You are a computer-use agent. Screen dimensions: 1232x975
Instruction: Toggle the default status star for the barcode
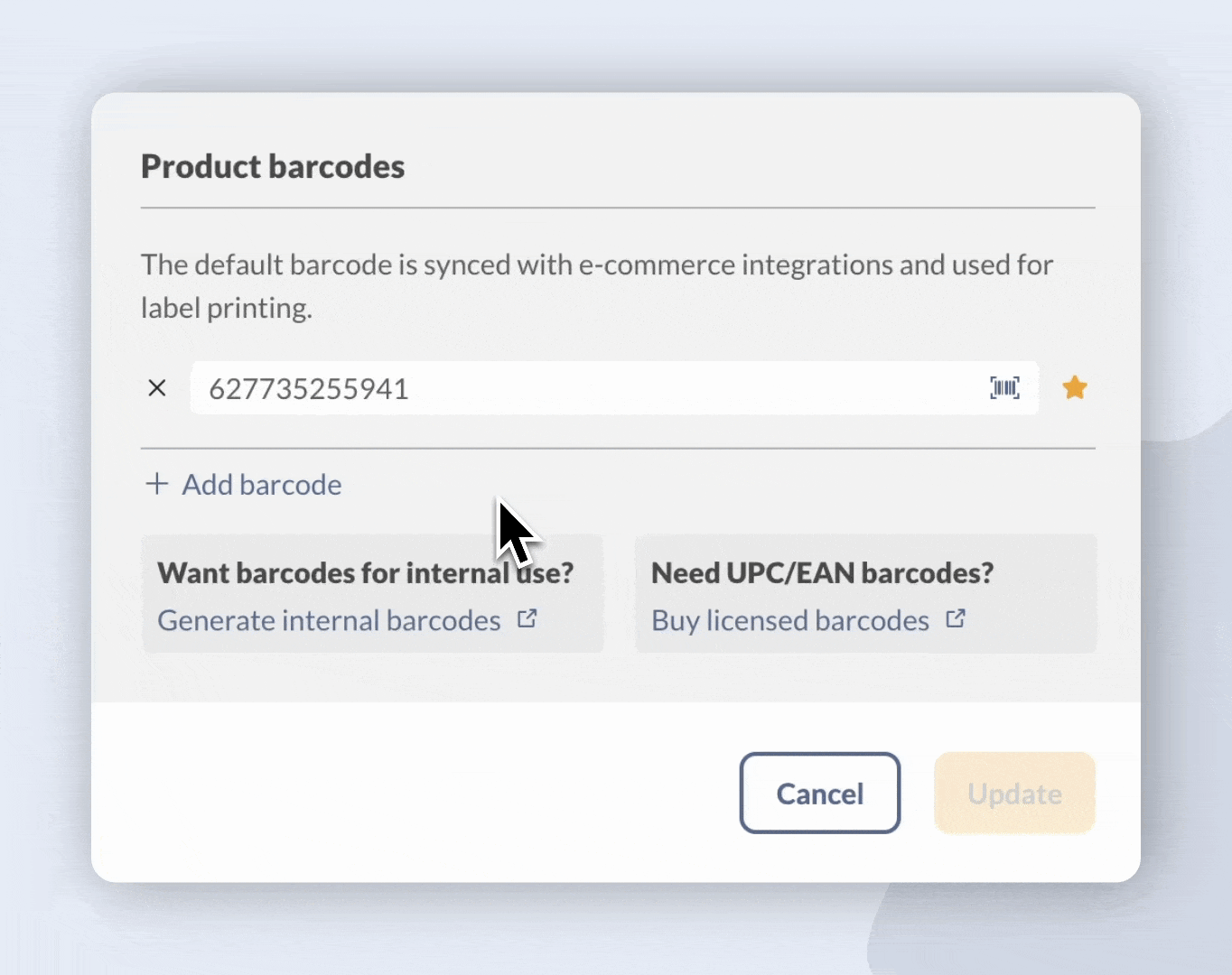[x=1075, y=387]
